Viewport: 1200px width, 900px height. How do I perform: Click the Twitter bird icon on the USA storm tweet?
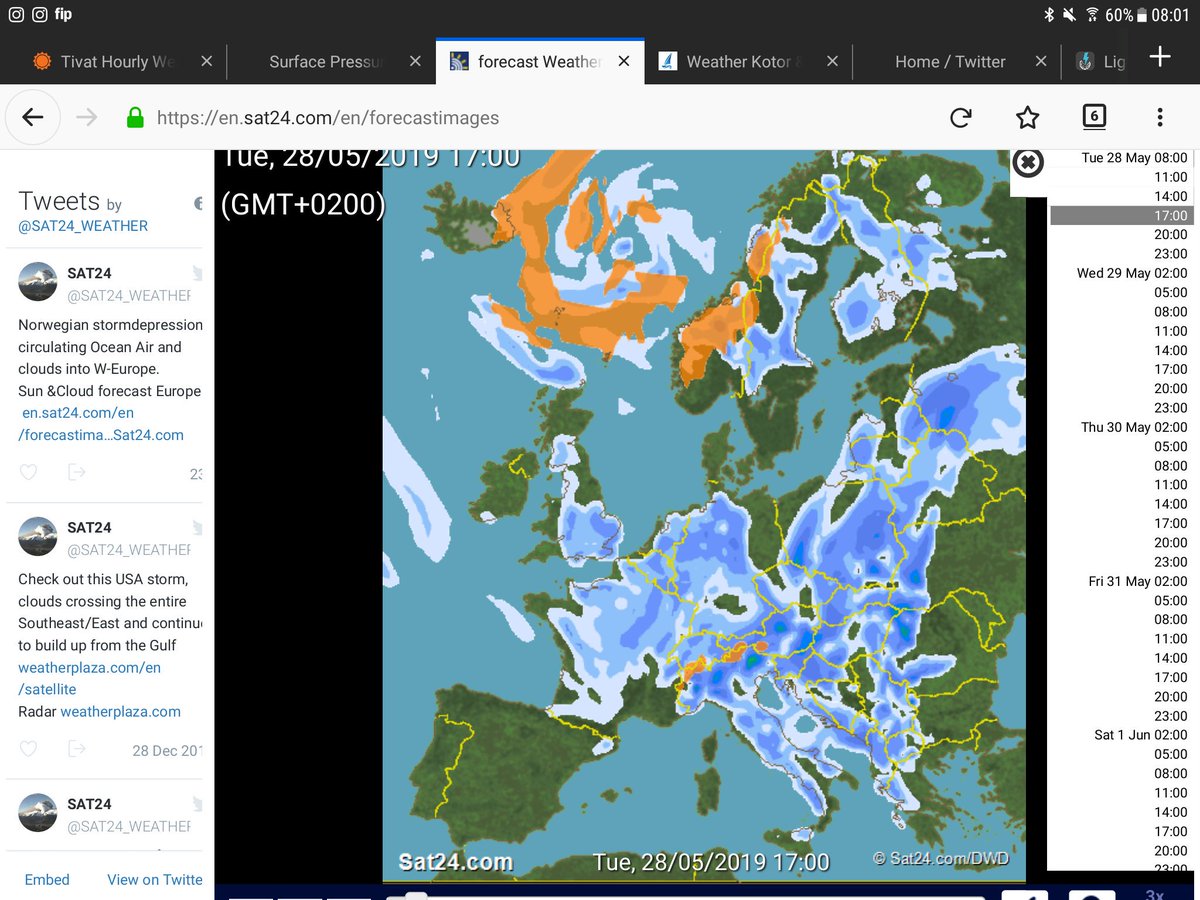click(x=198, y=527)
